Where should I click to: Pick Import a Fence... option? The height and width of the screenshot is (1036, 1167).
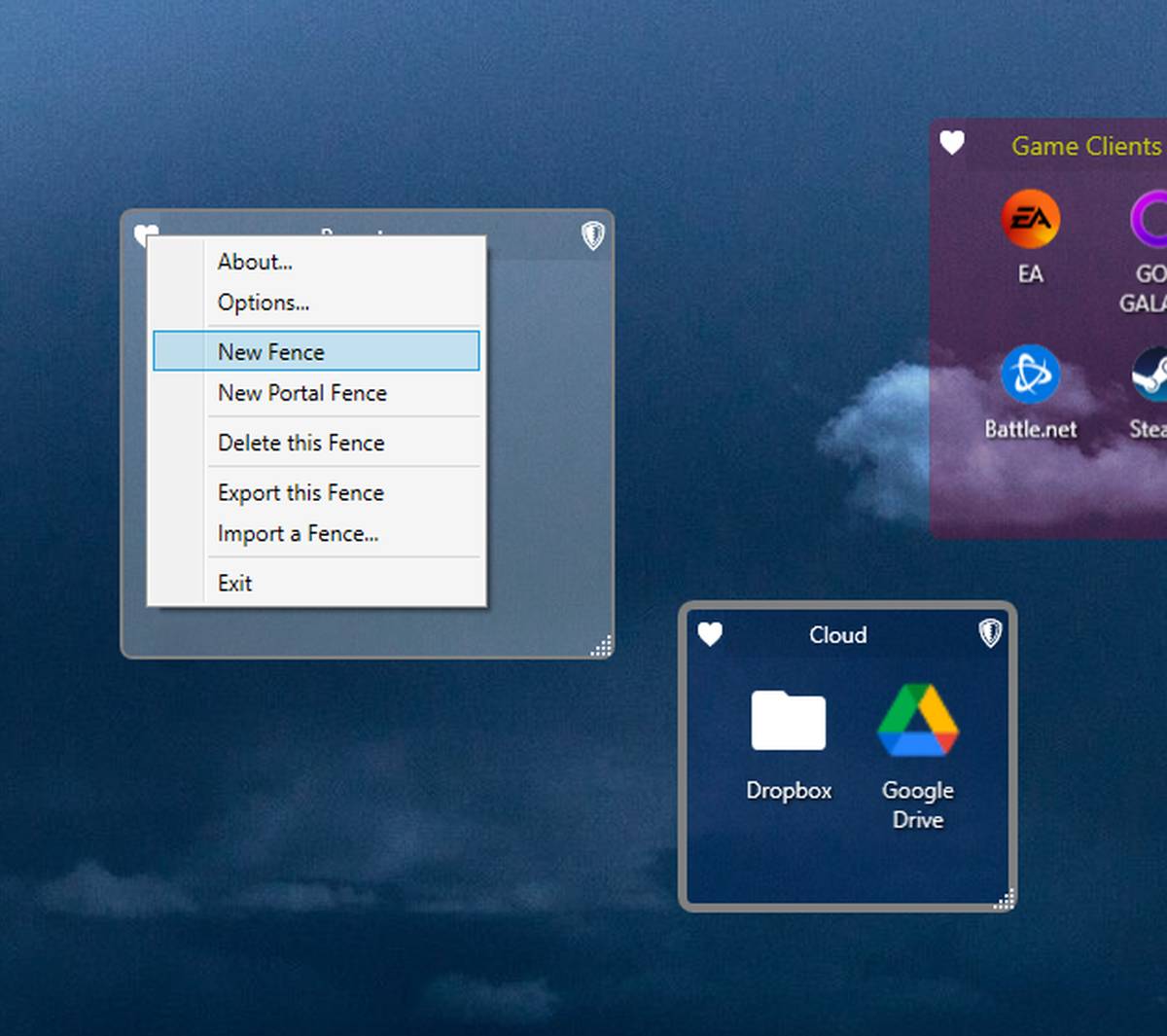(298, 534)
